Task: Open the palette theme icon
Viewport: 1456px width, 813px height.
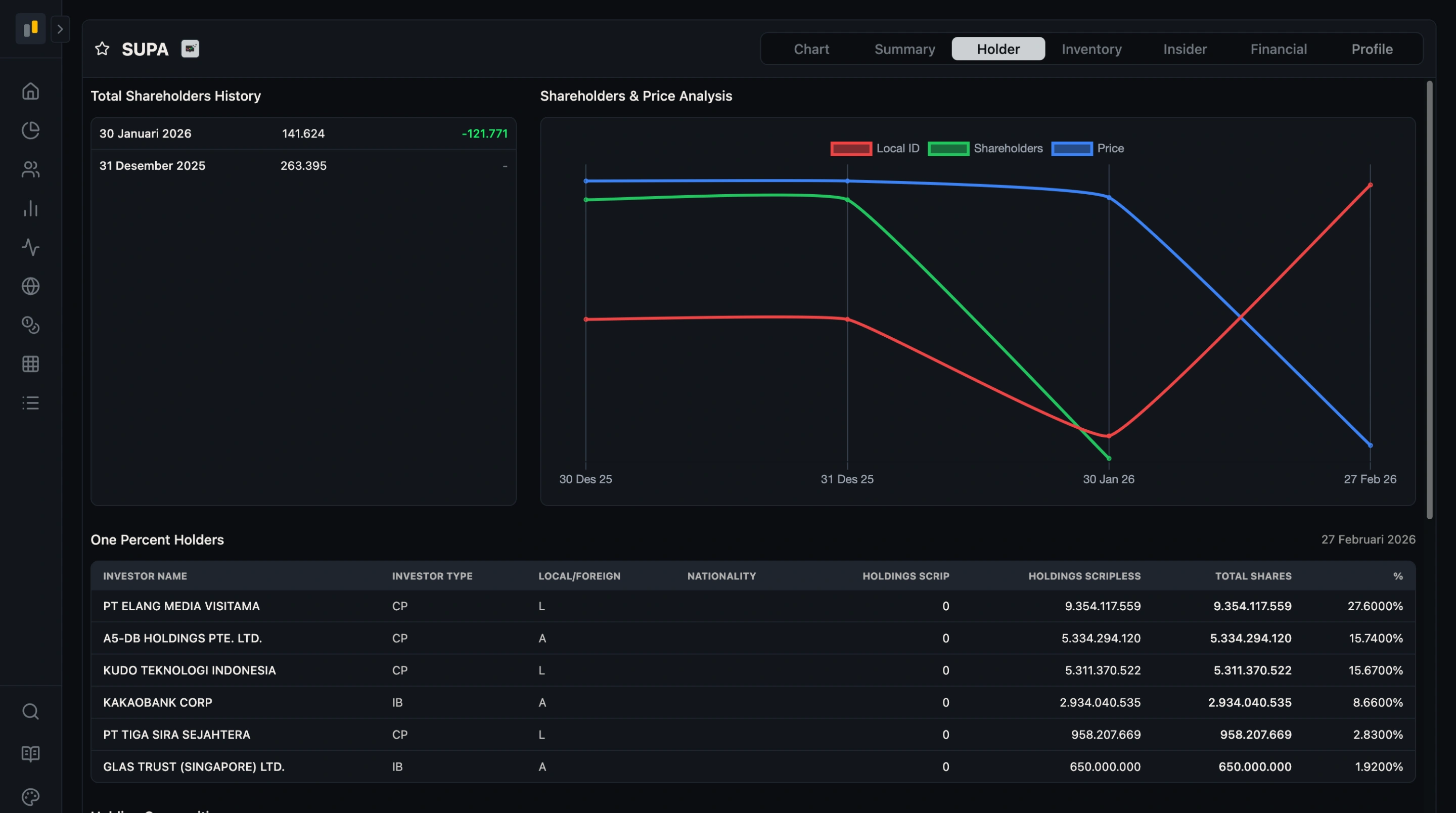Action: point(30,797)
